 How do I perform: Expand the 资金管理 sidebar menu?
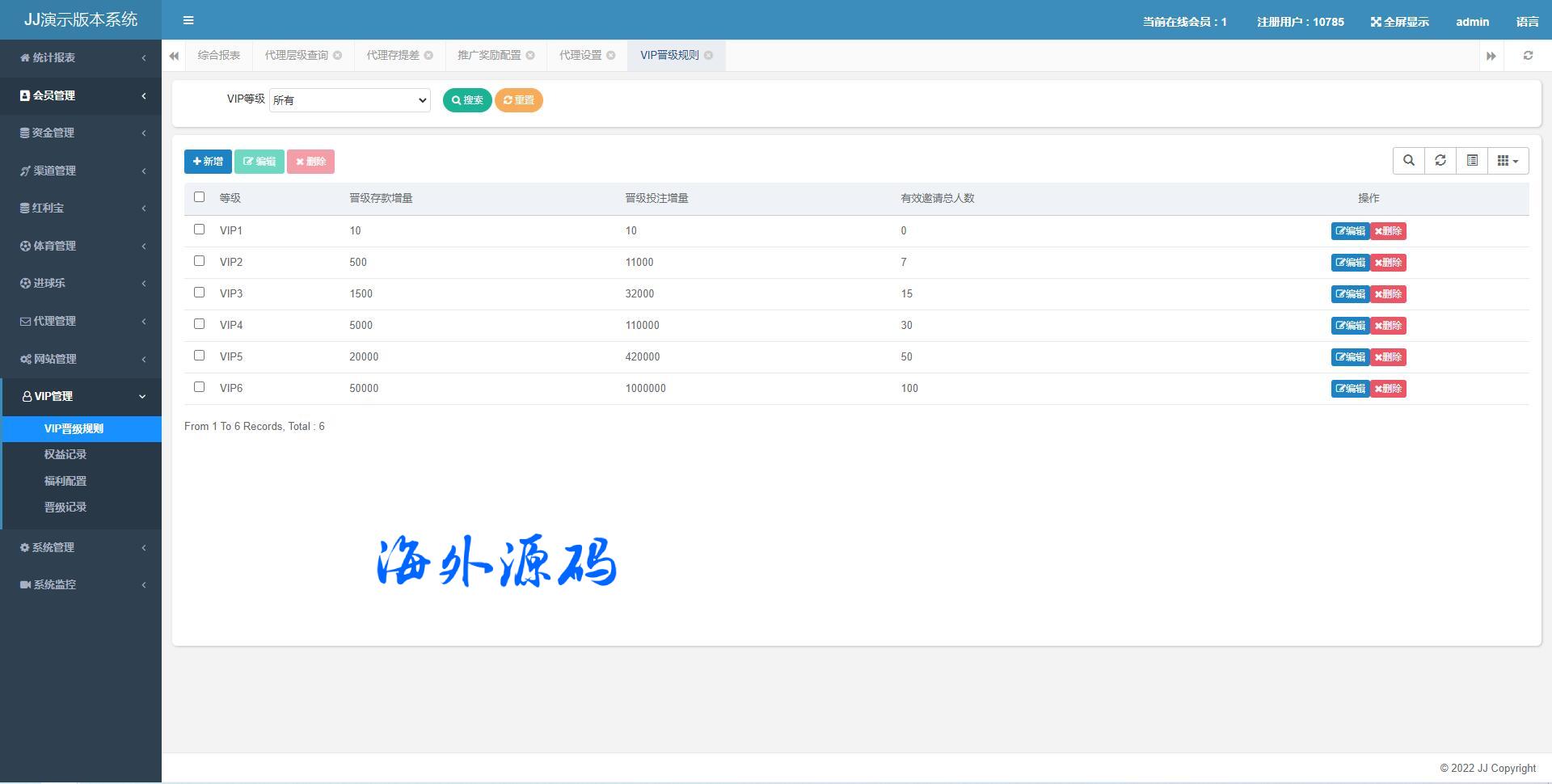click(x=81, y=133)
